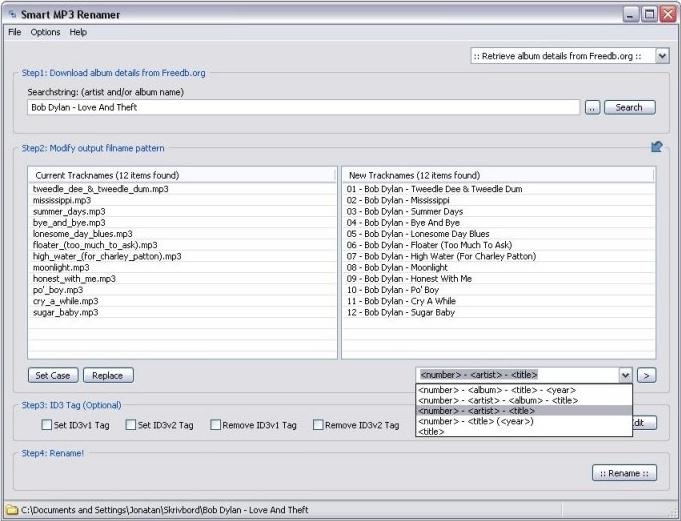681x521 pixels.
Task: Select lonesome_day_blues.mp3 in current tracknames
Action: pos(182,234)
